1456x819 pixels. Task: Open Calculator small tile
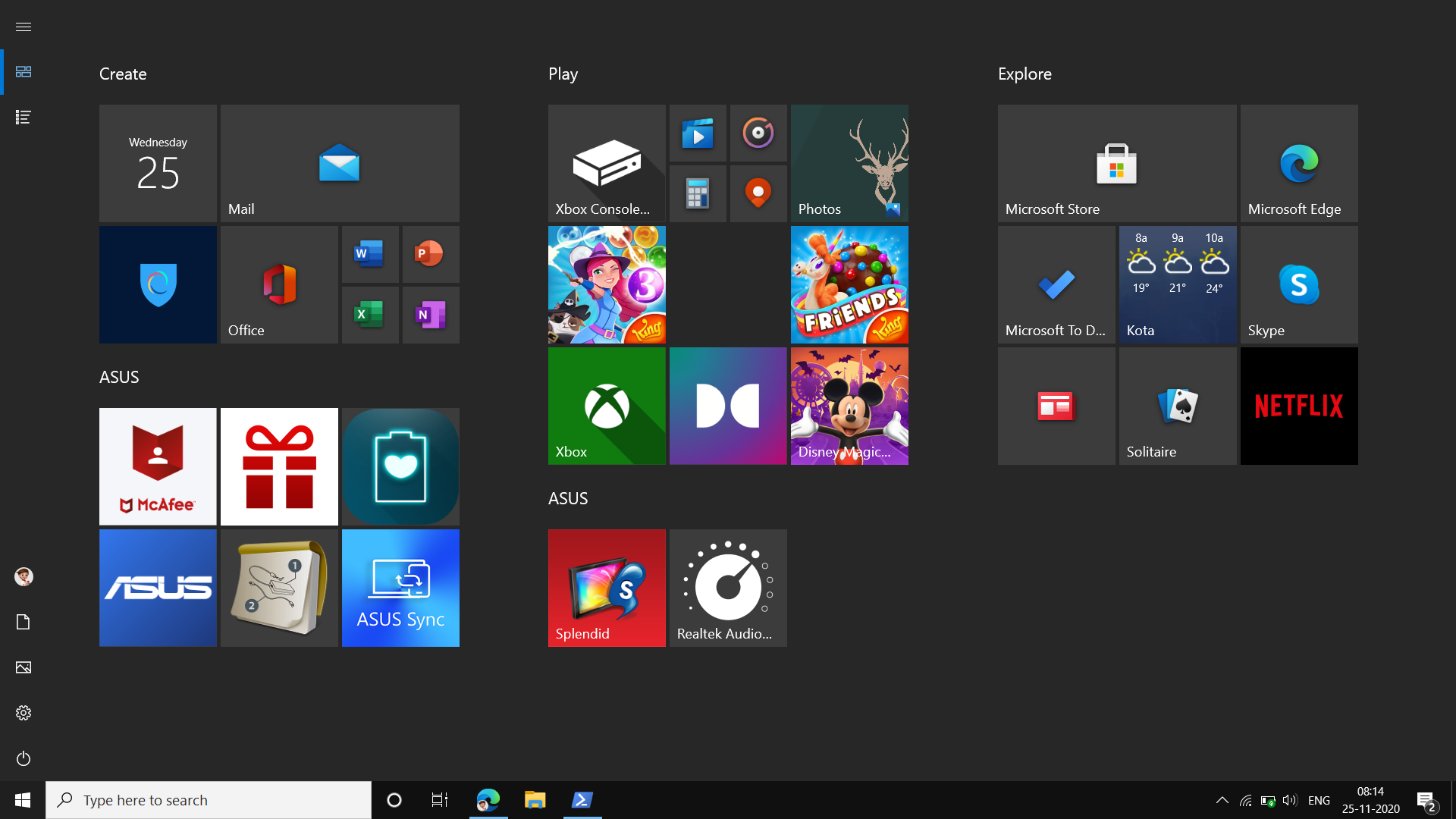coord(698,193)
